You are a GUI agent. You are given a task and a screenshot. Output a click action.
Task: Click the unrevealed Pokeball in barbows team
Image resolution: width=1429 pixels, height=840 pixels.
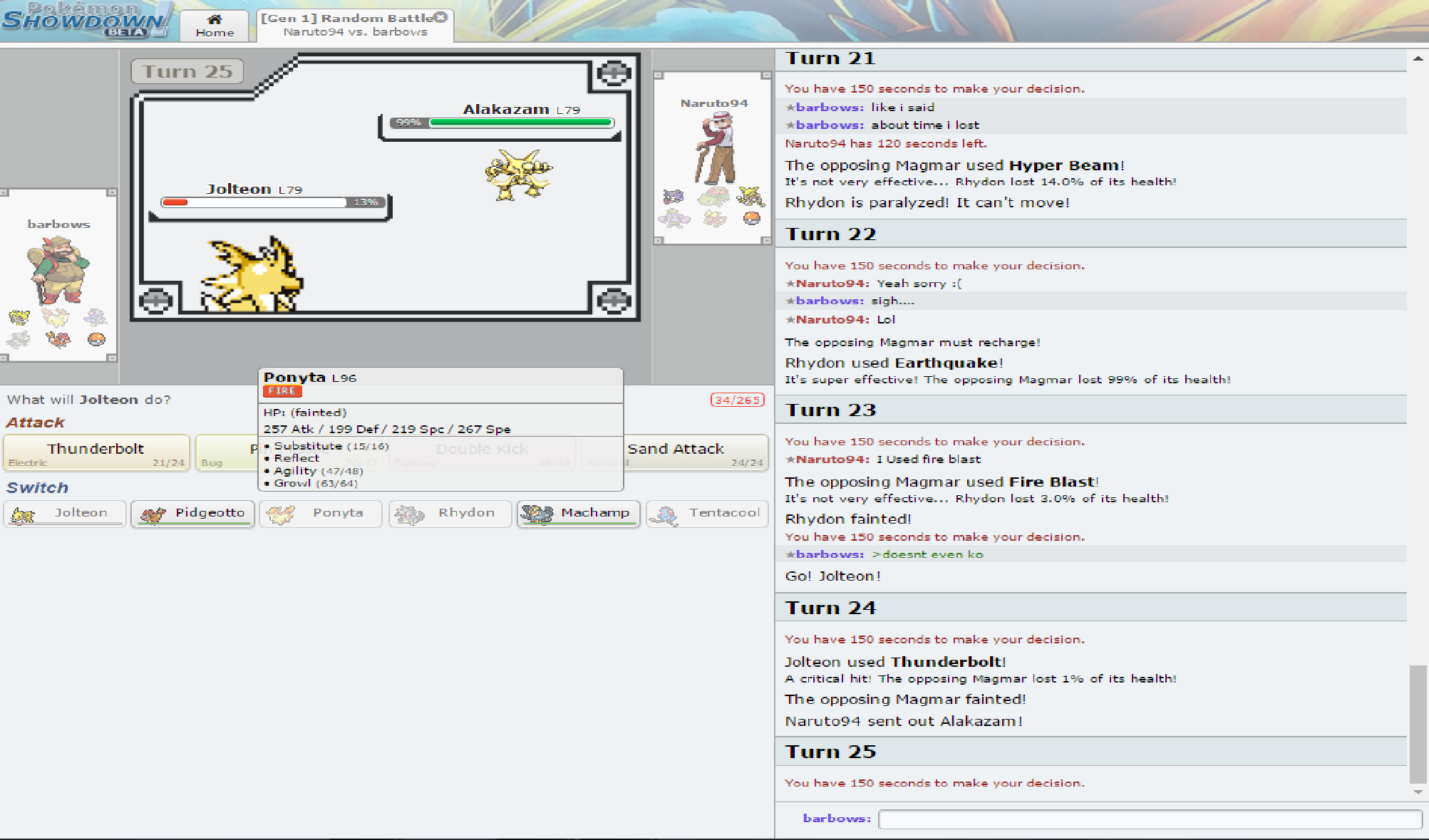click(x=96, y=339)
